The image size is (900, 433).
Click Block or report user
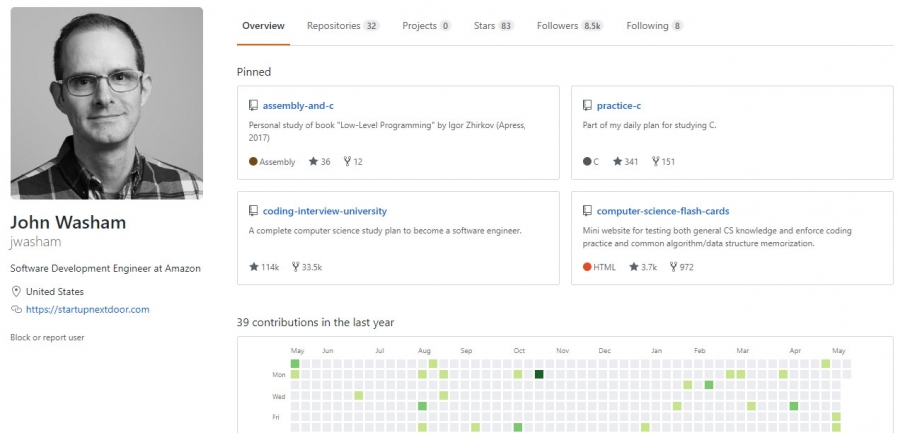tap(47, 338)
